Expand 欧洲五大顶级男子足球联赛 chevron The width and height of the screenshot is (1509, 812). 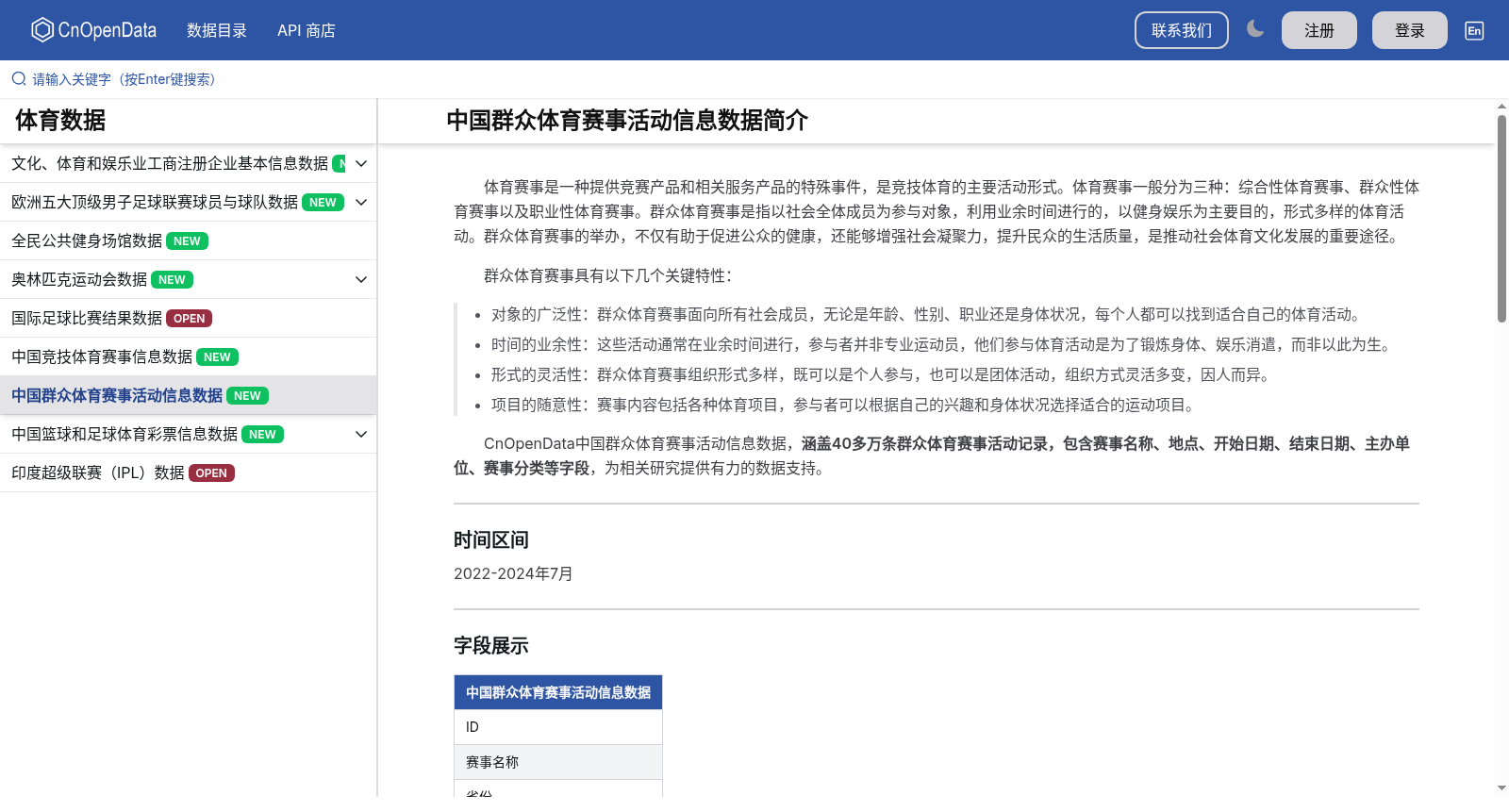tap(361, 203)
